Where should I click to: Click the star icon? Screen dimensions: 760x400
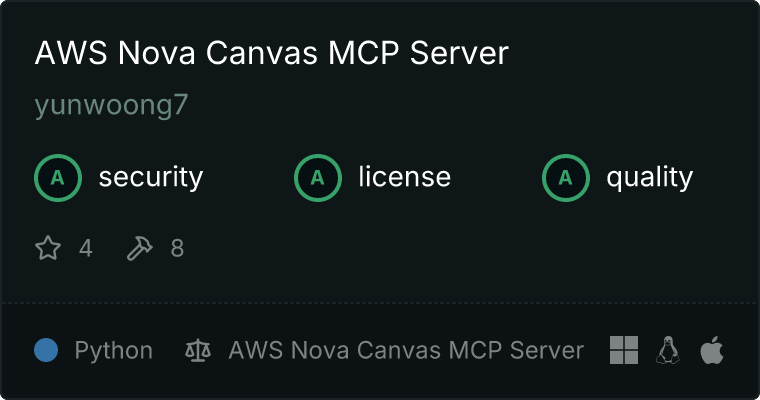(x=48, y=248)
